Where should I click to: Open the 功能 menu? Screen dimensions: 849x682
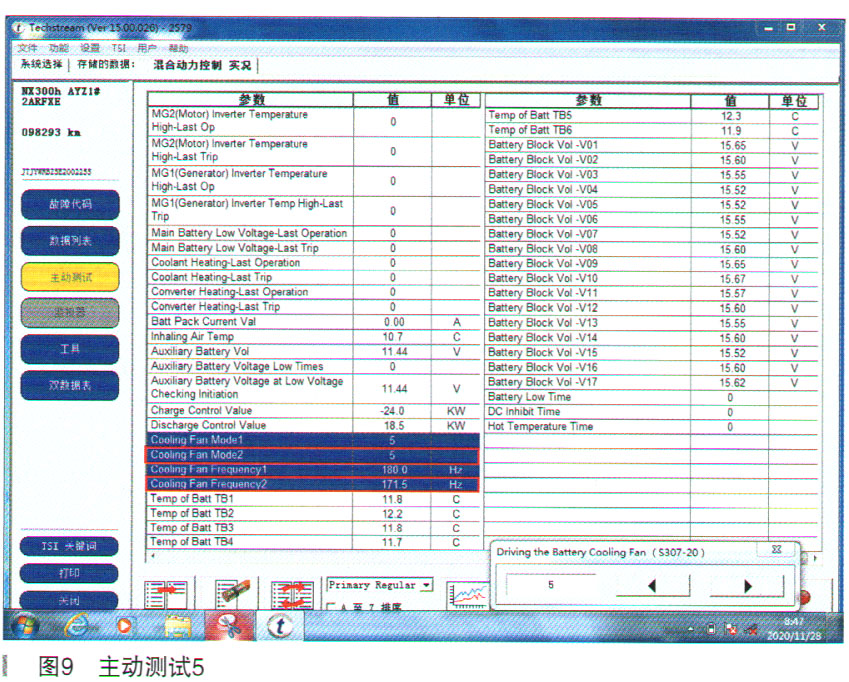(58, 48)
